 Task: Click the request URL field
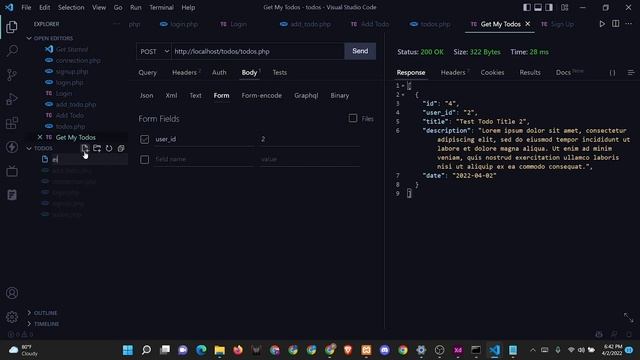point(258,51)
